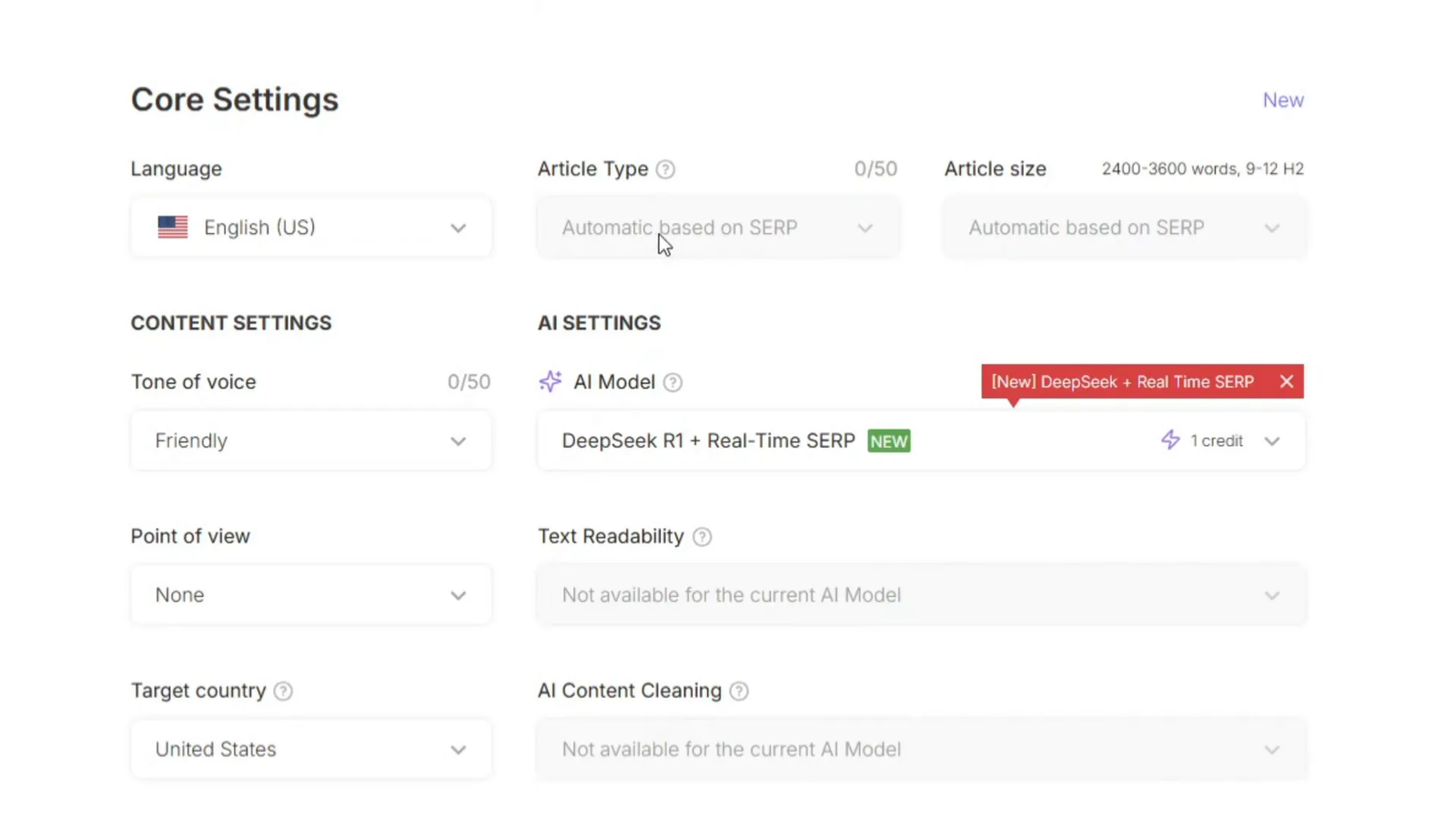Open the Article Type dropdown
The image size is (1456, 819).
coord(717,227)
